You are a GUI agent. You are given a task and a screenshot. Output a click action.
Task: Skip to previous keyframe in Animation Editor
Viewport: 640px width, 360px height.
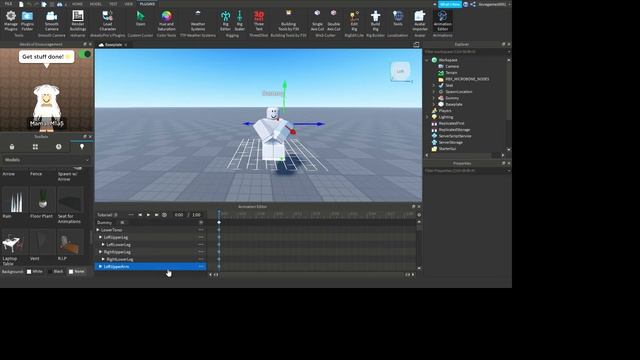(x=140, y=215)
